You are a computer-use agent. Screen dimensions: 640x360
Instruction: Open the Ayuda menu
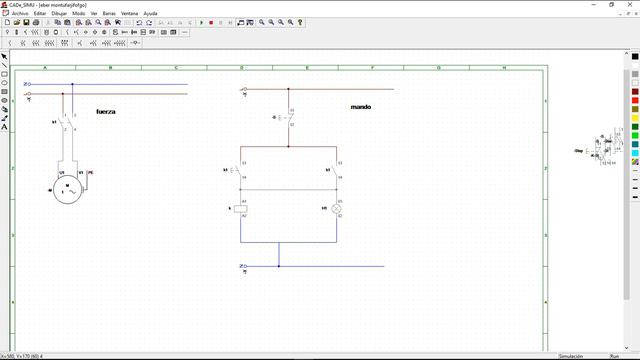click(x=150, y=13)
